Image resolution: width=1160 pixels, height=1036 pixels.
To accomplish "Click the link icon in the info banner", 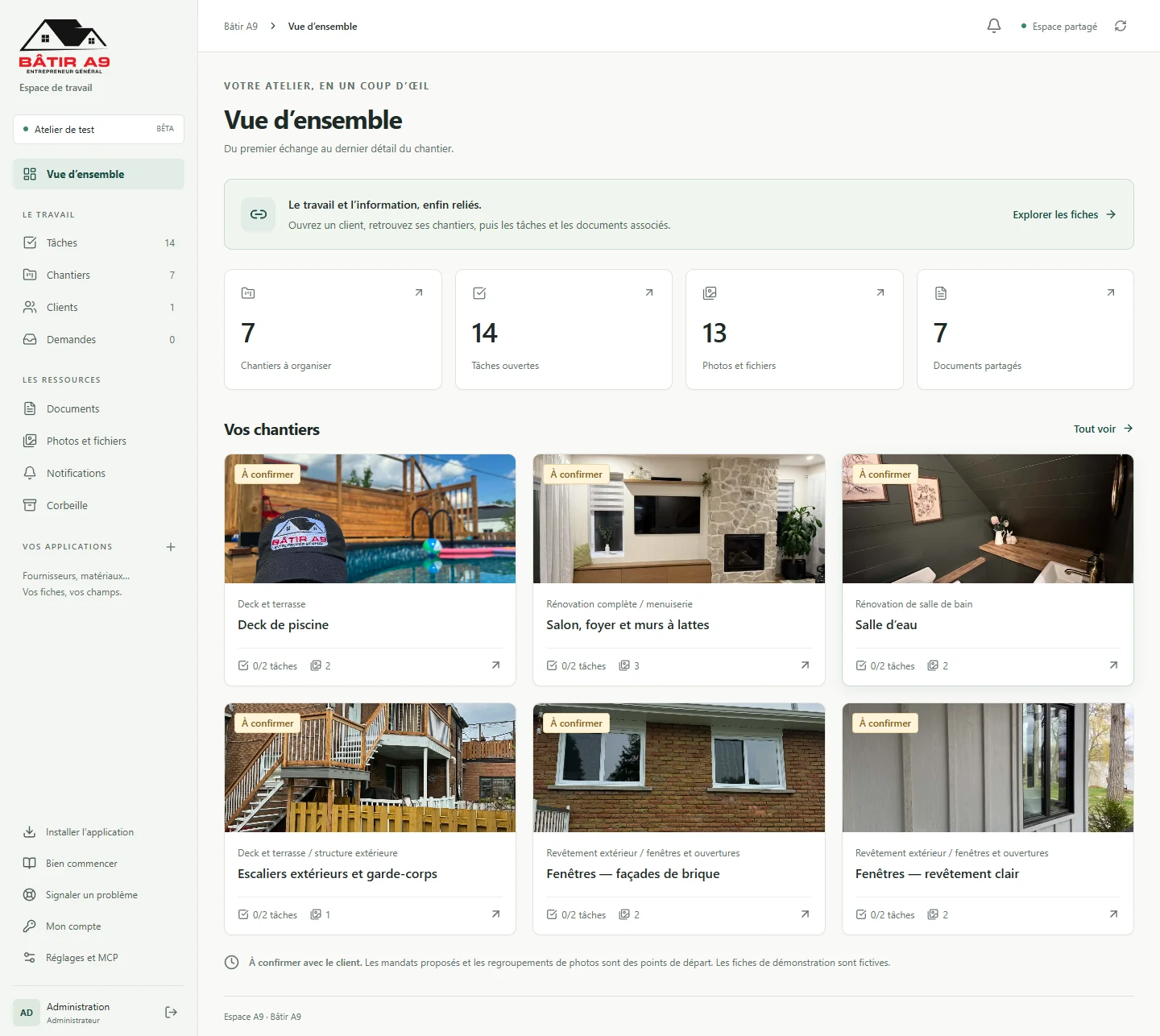I will coord(259,214).
